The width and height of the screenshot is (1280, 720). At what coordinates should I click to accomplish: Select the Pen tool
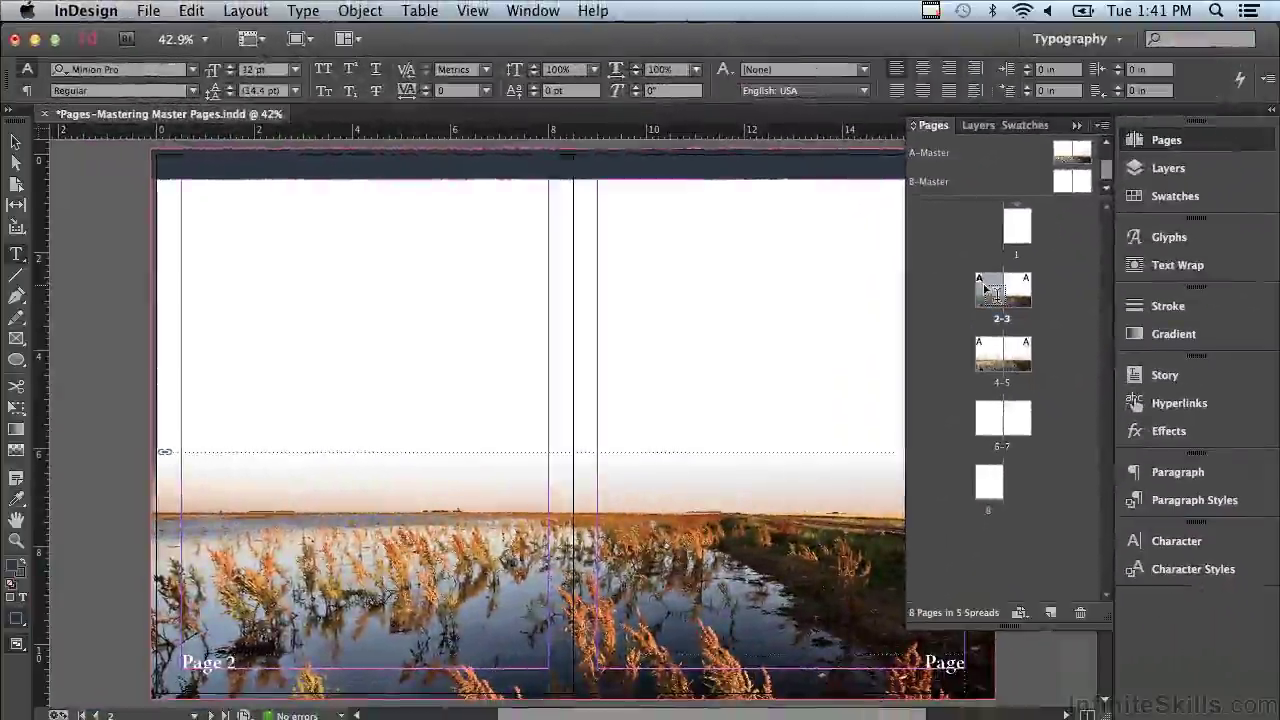[16, 296]
